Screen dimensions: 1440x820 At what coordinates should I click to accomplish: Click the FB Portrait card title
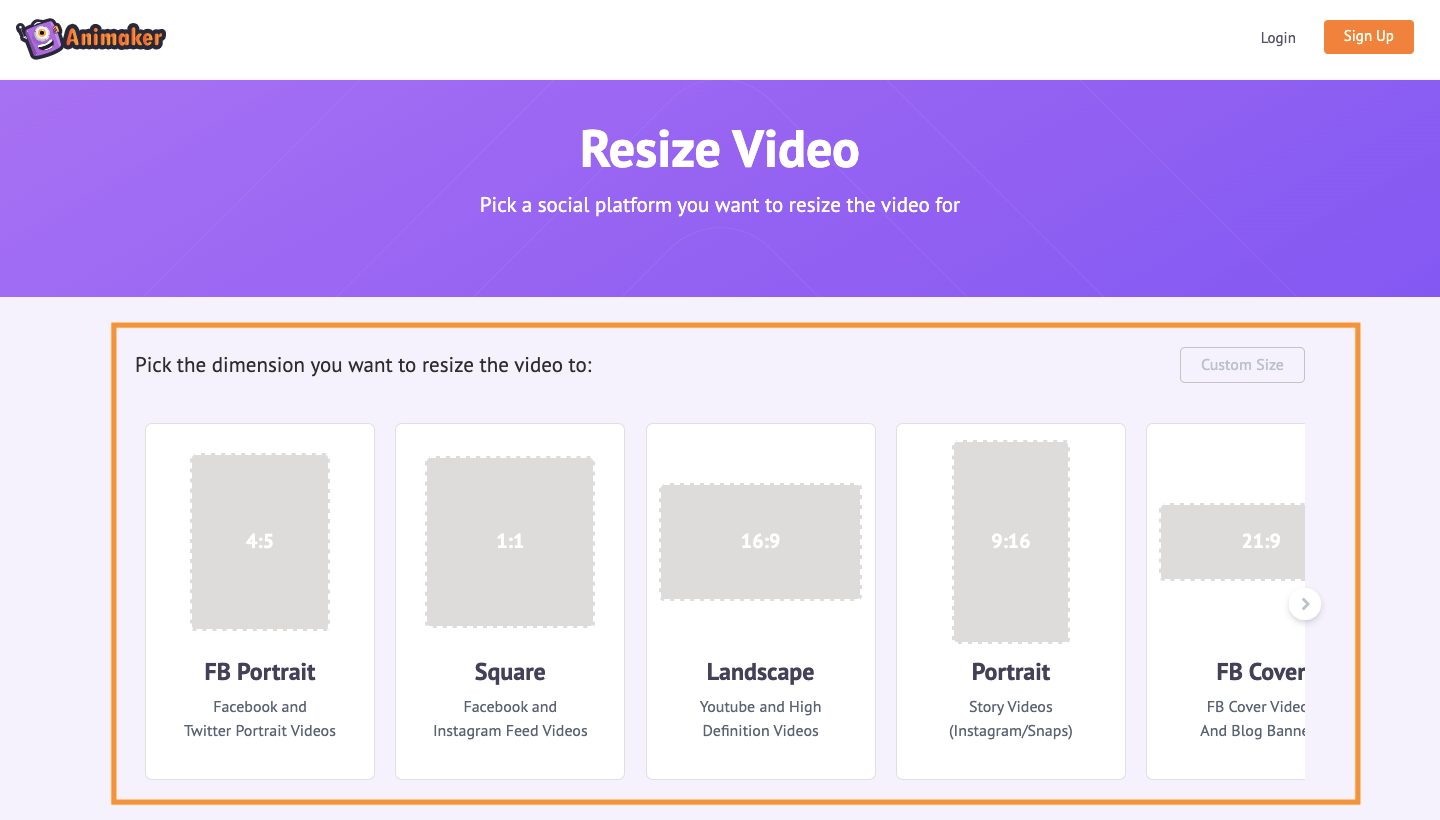point(260,672)
